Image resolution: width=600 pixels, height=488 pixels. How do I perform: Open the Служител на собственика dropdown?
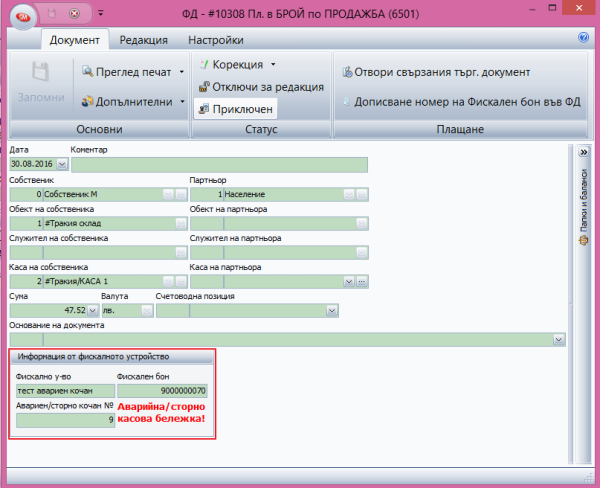[x=181, y=253]
